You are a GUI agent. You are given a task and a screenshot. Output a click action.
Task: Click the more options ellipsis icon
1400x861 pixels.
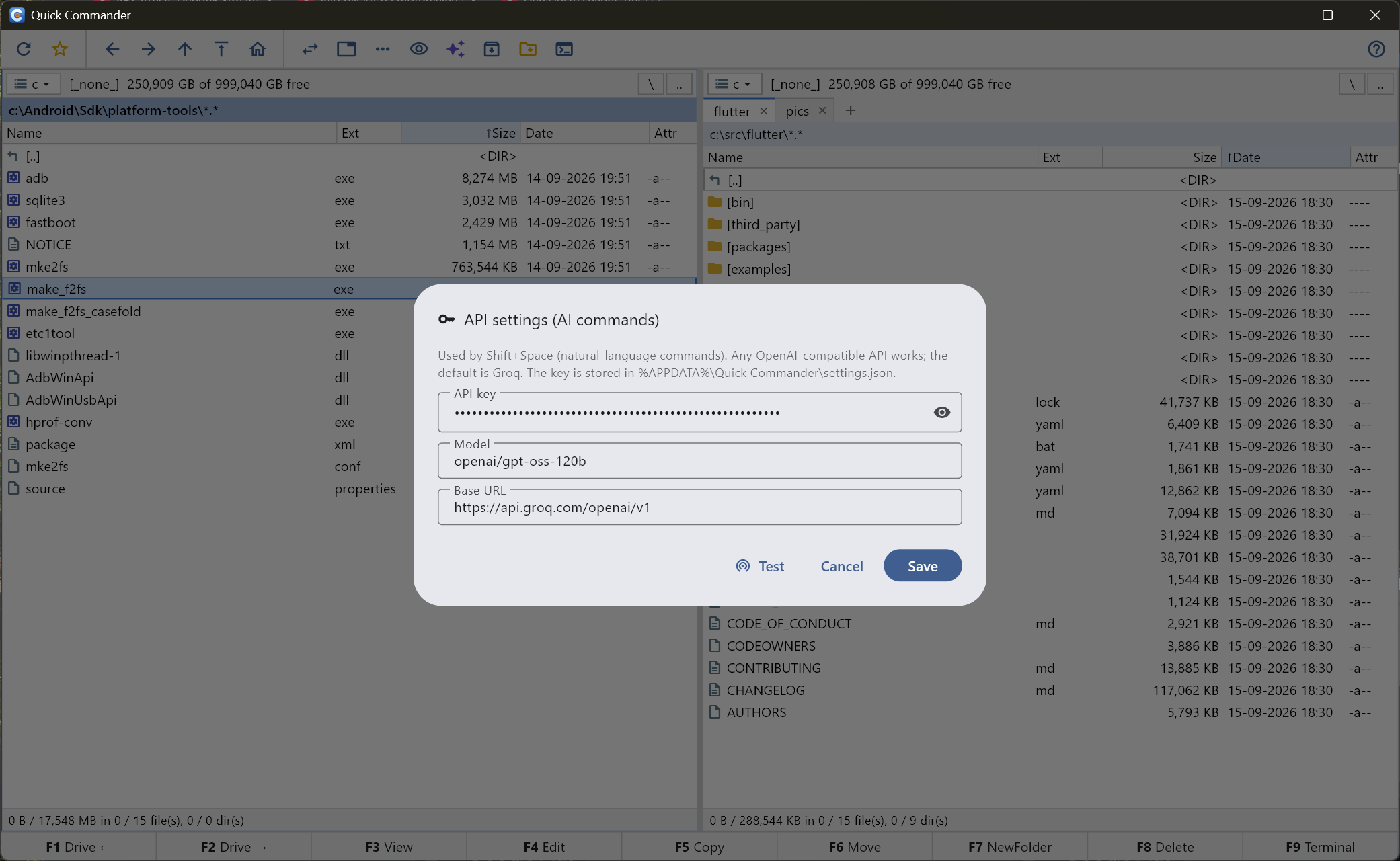pyautogui.click(x=383, y=49)
